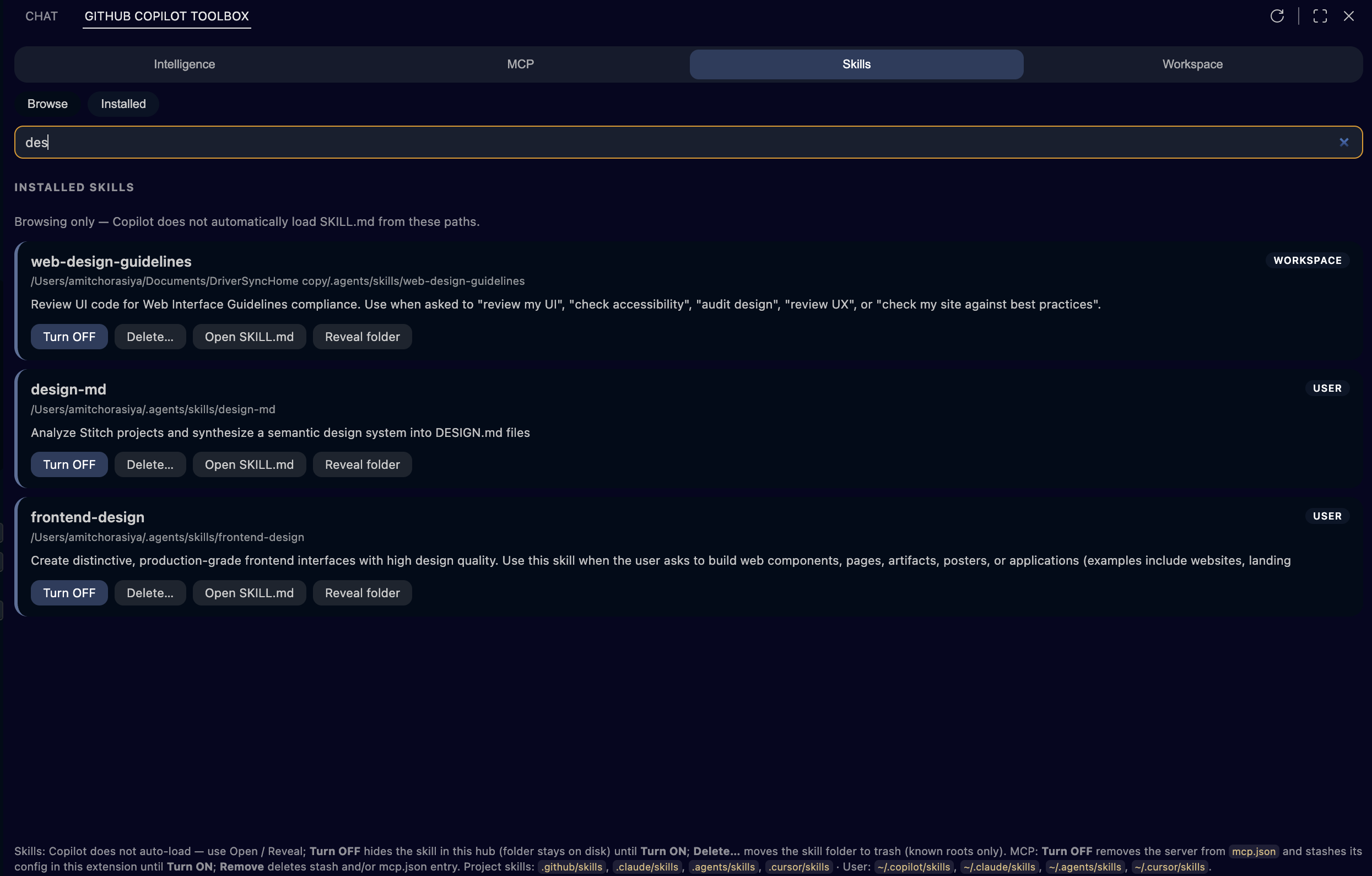Reveal folder of the design-md skill
This screenshot has width=1372, height=876.
(x=362, y=464)
